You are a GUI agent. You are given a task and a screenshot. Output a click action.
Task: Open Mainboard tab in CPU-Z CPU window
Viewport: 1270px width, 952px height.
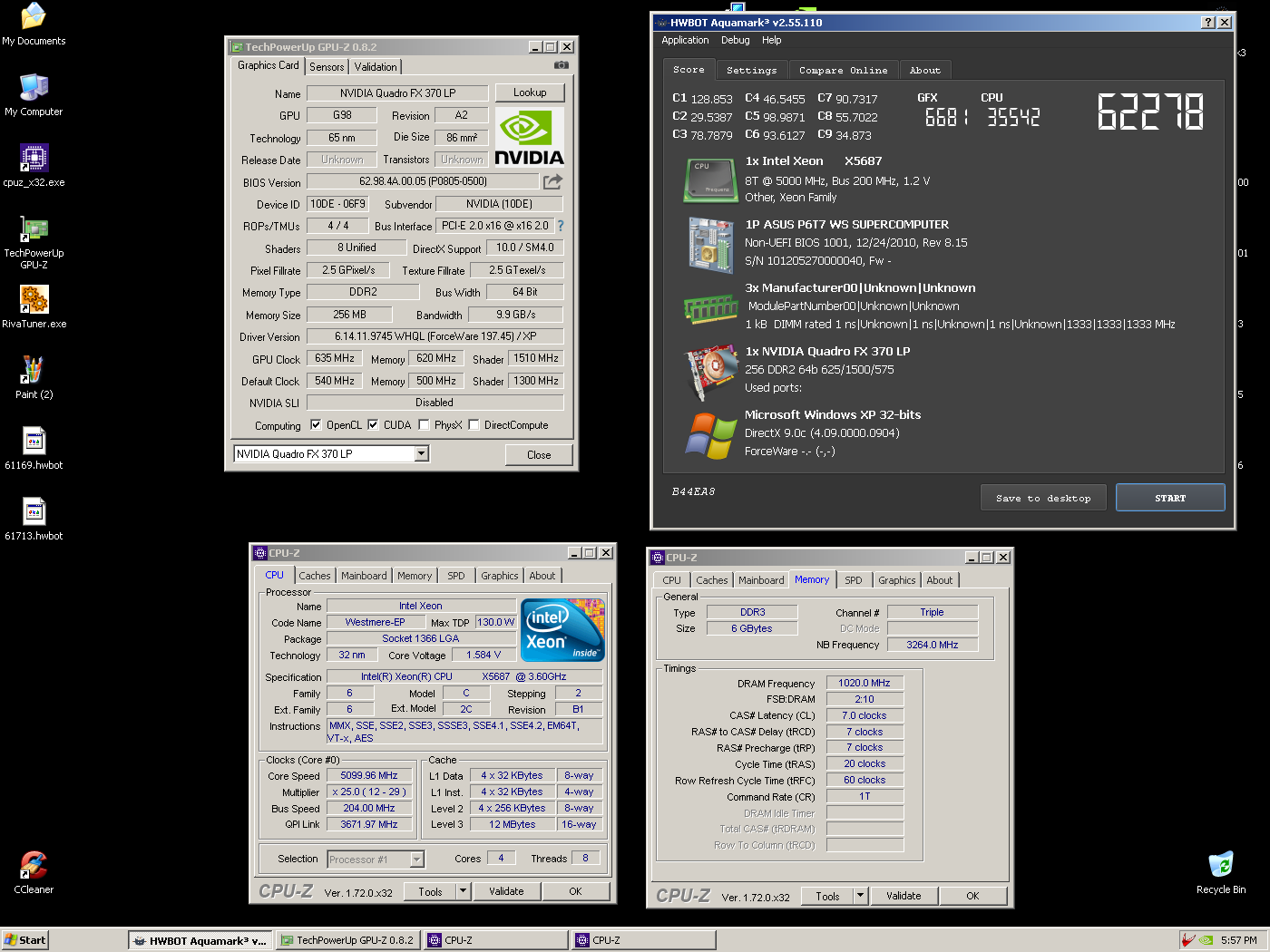coord(364,576)
